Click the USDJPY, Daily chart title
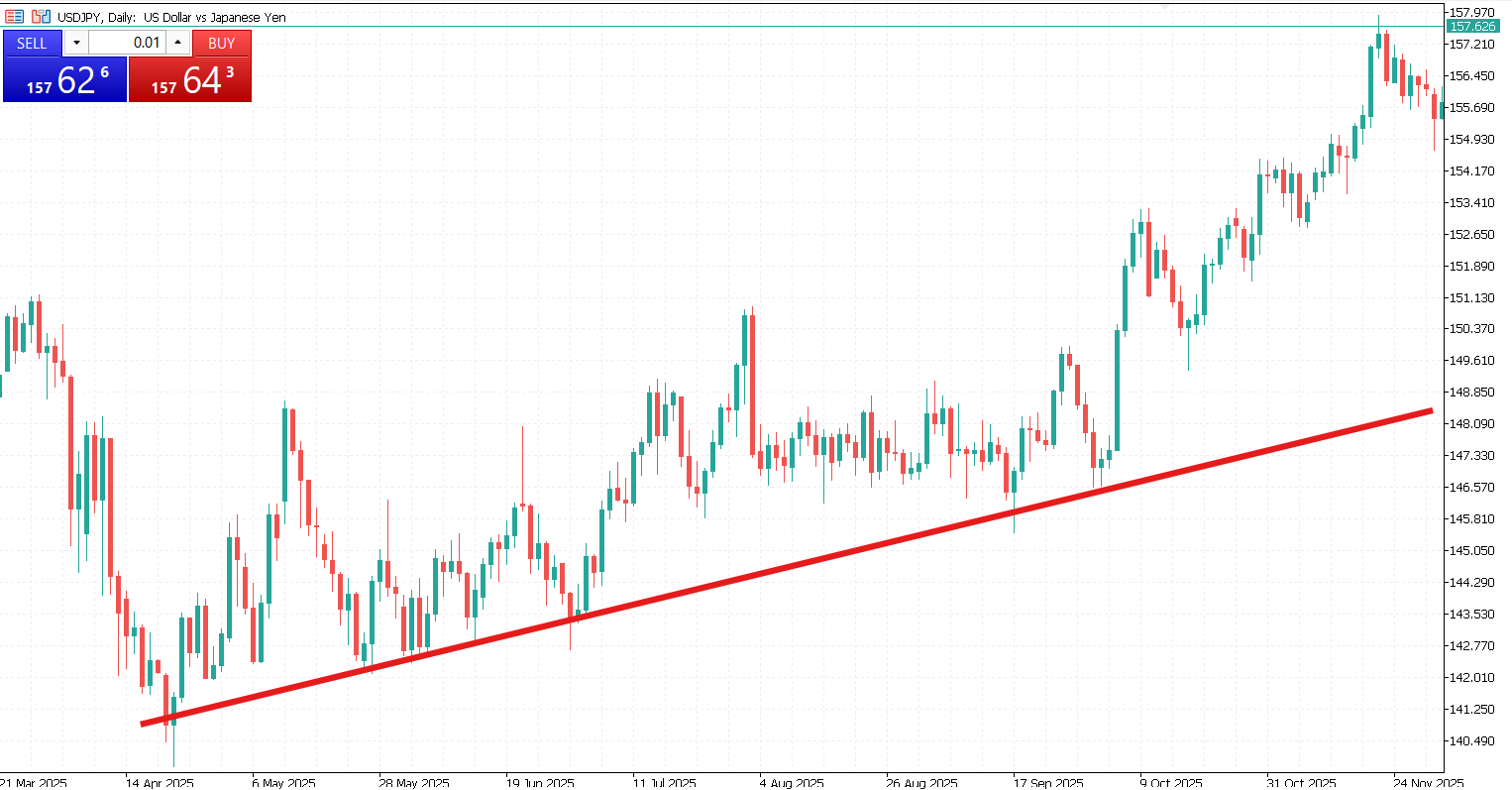 171,17
